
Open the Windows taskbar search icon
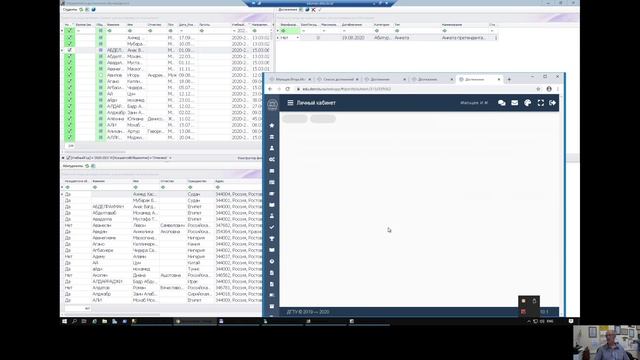click(x=74, y=322)
